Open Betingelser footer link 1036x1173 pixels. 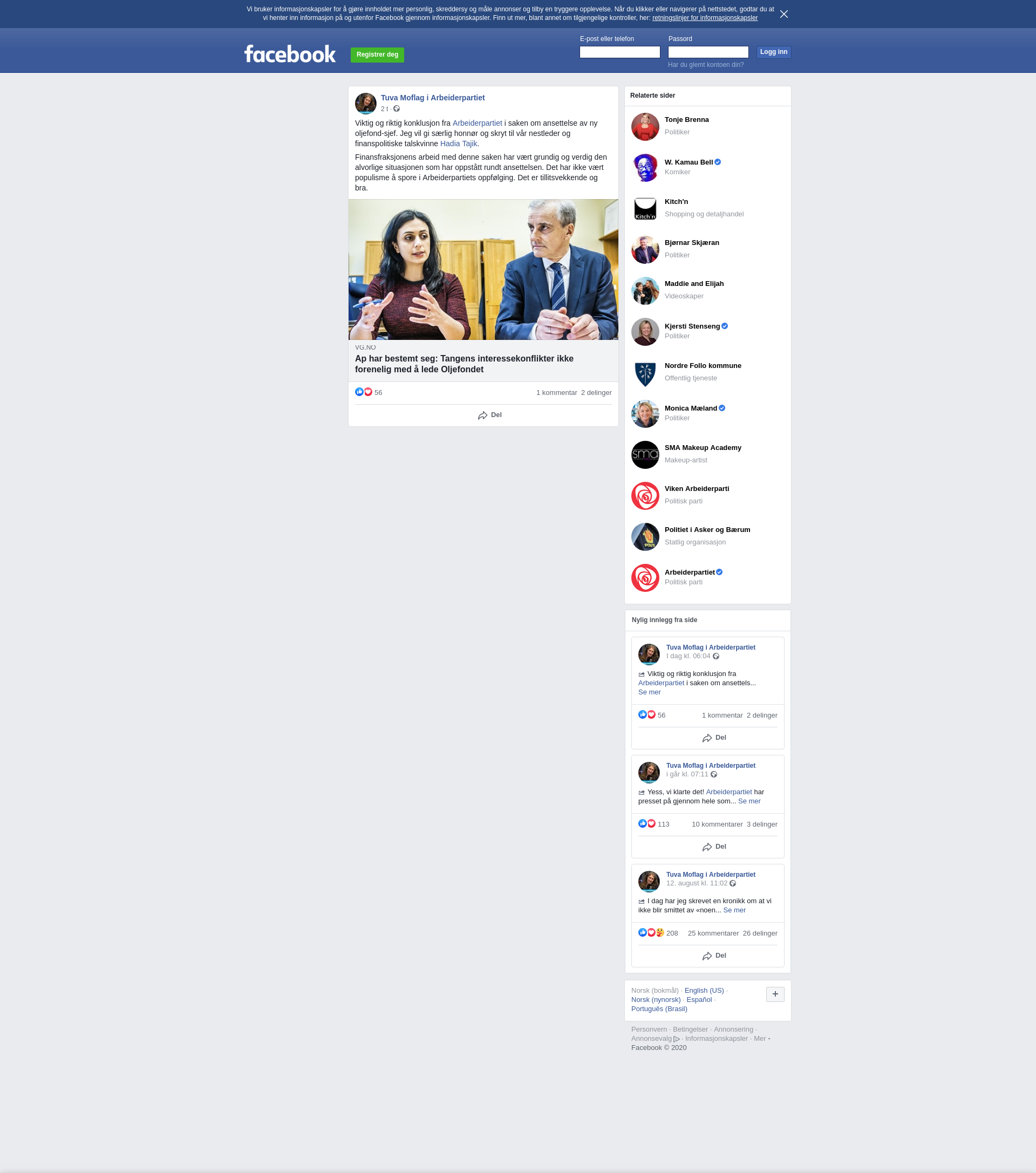690,1029
